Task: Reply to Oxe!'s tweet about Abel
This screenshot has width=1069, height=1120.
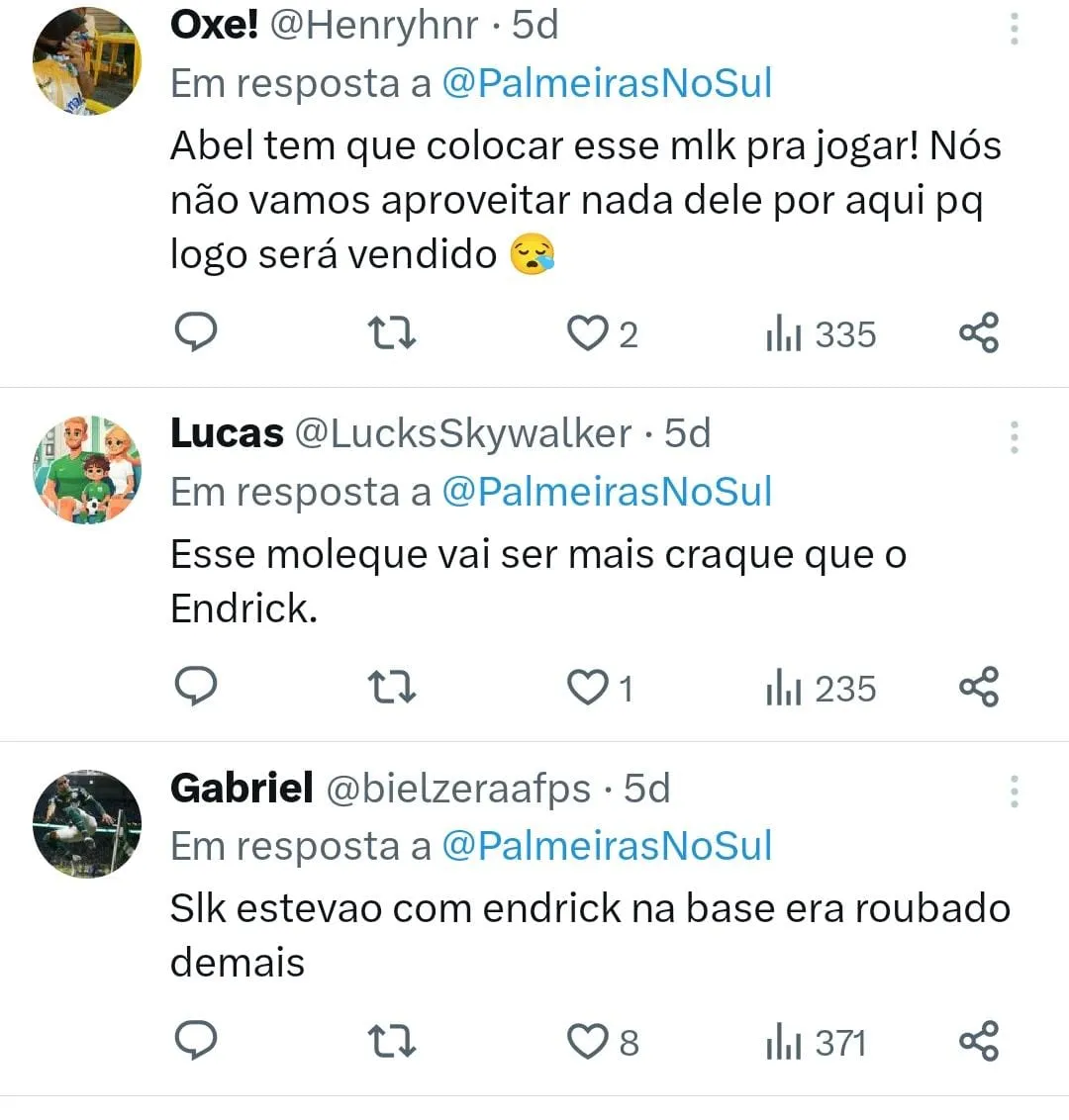Action: coord(196,332)
